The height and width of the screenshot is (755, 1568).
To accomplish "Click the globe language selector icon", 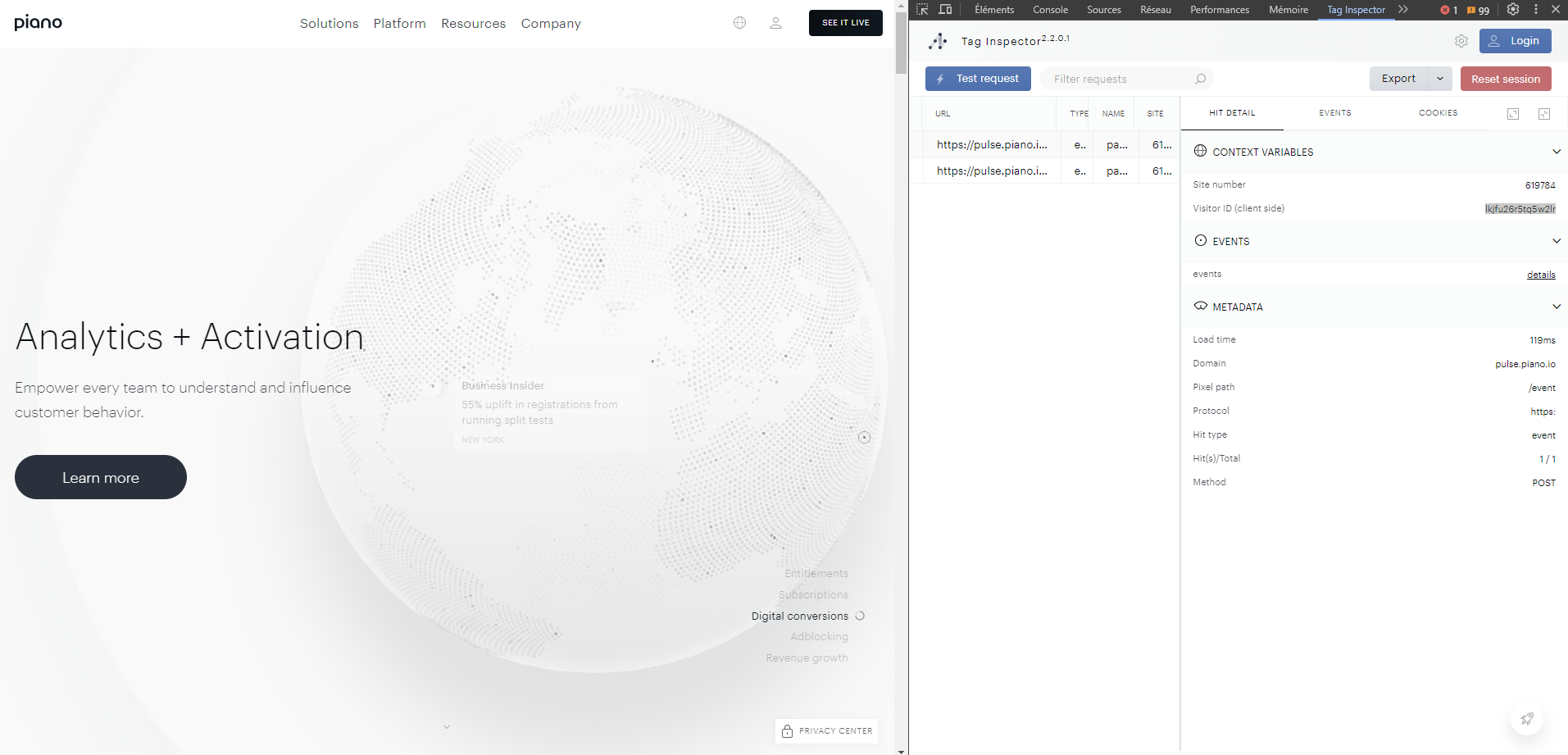I will (x=739, y=23).
